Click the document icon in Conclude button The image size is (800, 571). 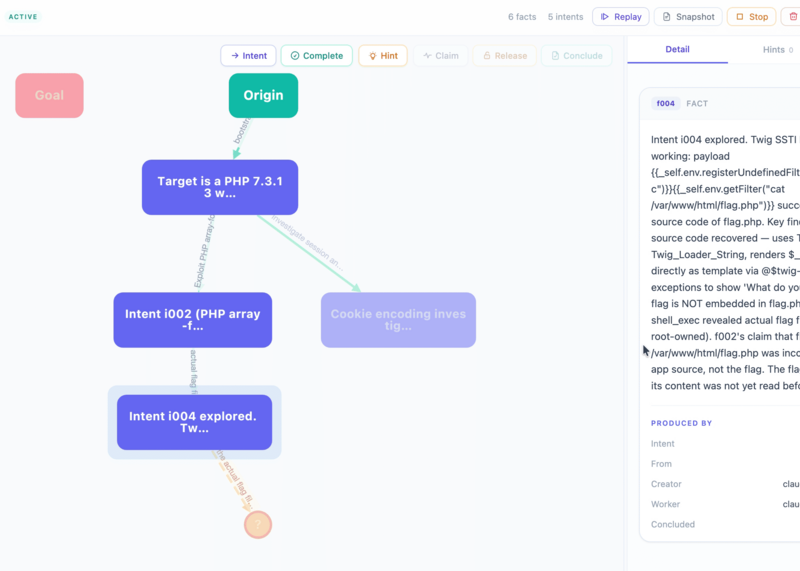pos(555,56)
